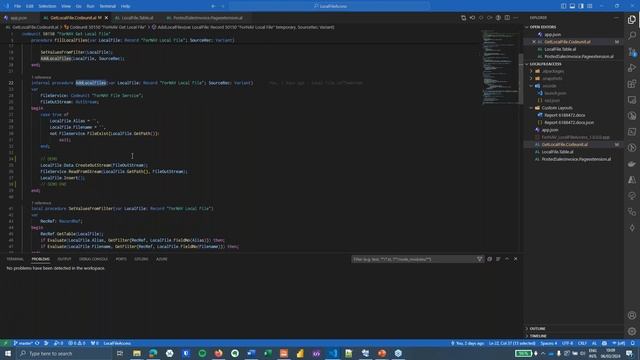Click the Synchronize Changes icon in status bar
Viewport: 640px width, 360px height.
[x=37, y=343]
